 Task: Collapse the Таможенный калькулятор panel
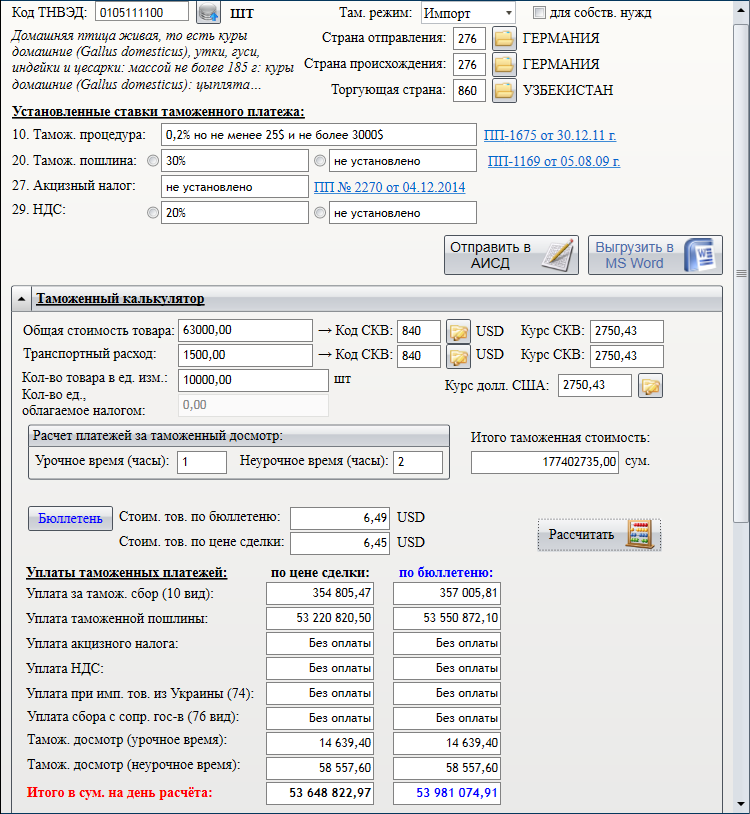tap(21, 299)
